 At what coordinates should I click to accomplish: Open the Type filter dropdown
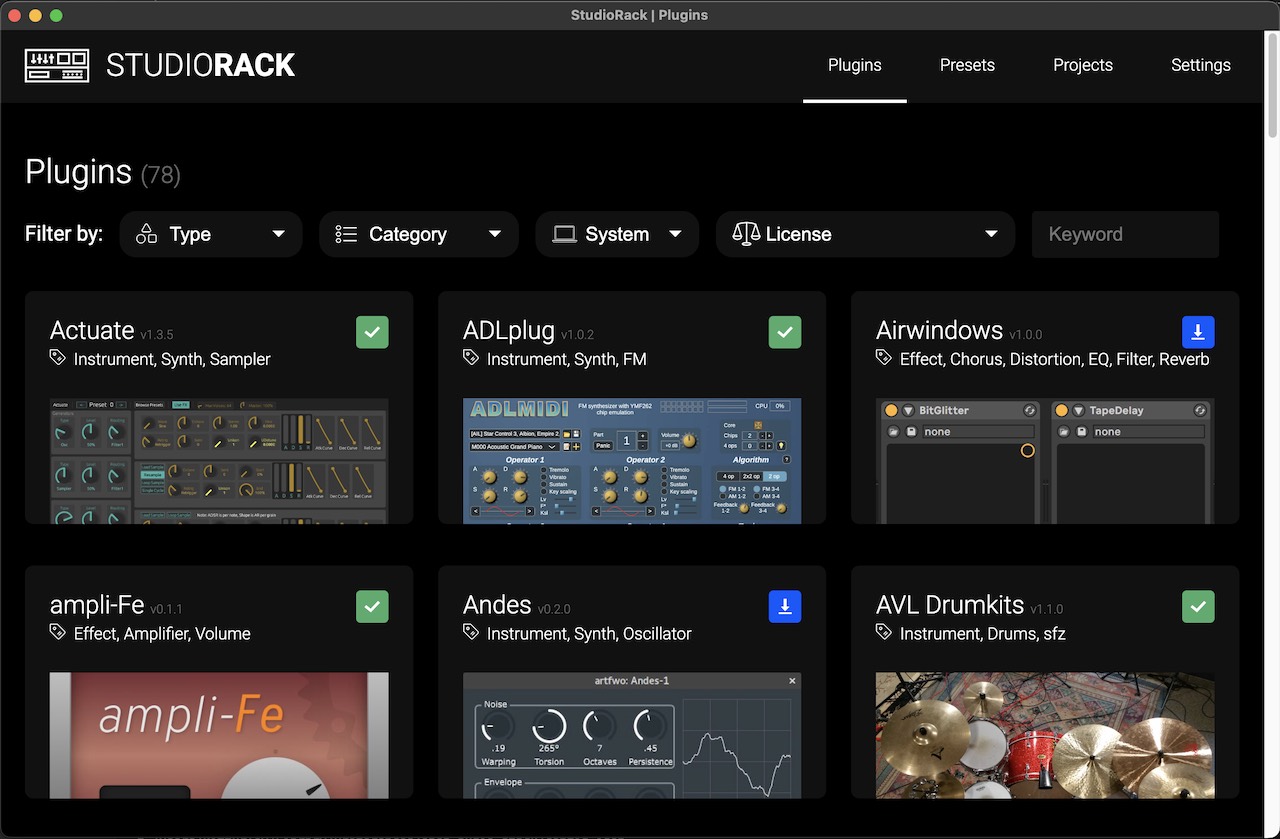(x=211, y=234)
